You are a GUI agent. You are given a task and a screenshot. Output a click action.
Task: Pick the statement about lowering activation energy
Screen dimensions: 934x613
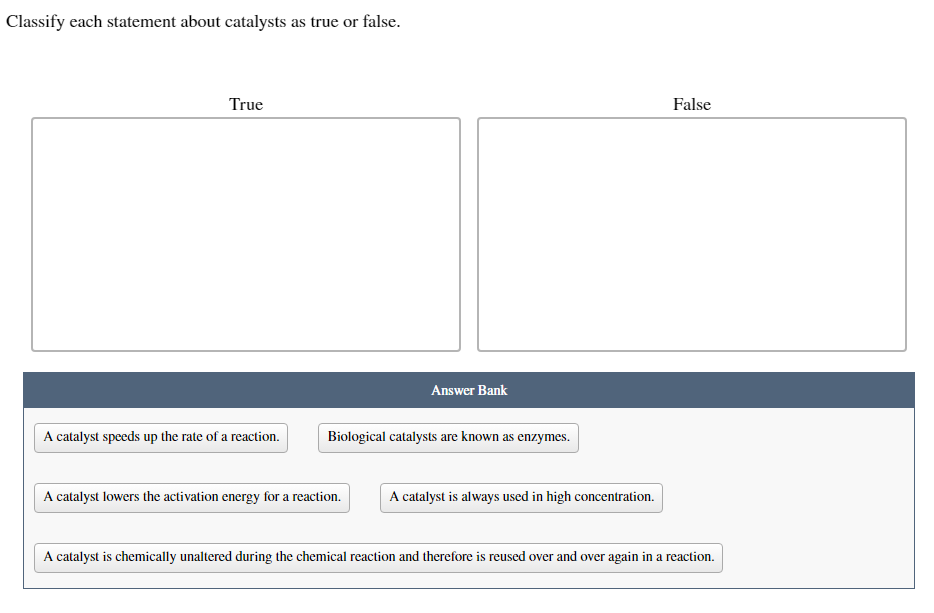coord(191,497)
